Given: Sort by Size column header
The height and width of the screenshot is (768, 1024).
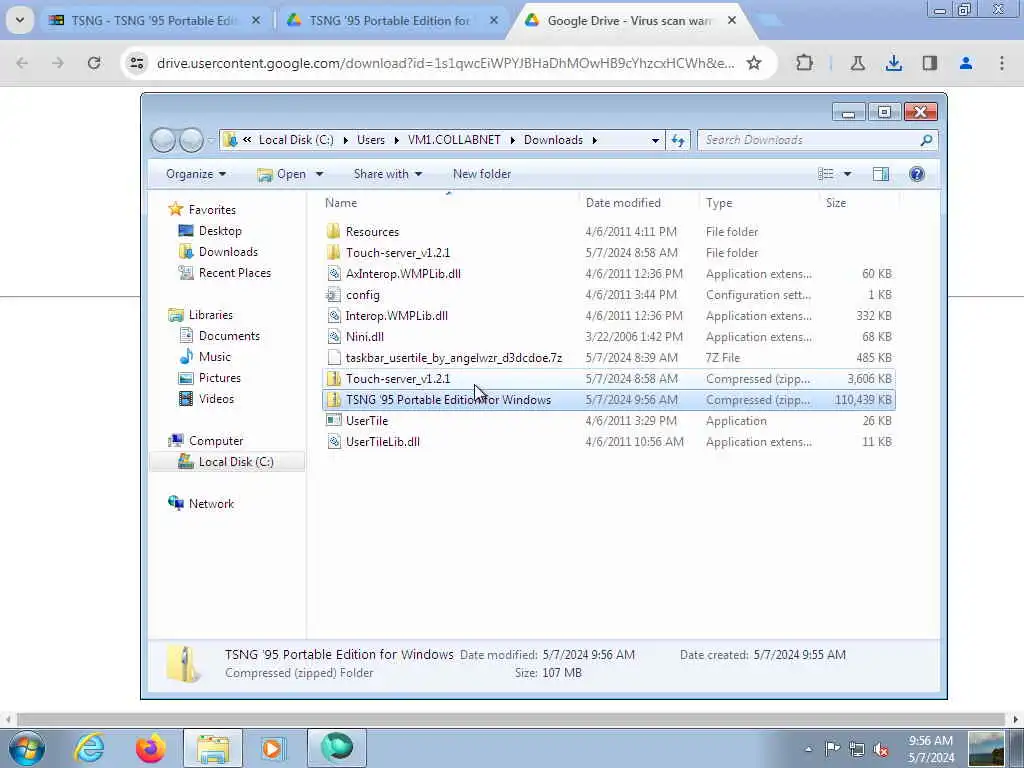Looking at the screenshot, I should click(x=859, y=202).
